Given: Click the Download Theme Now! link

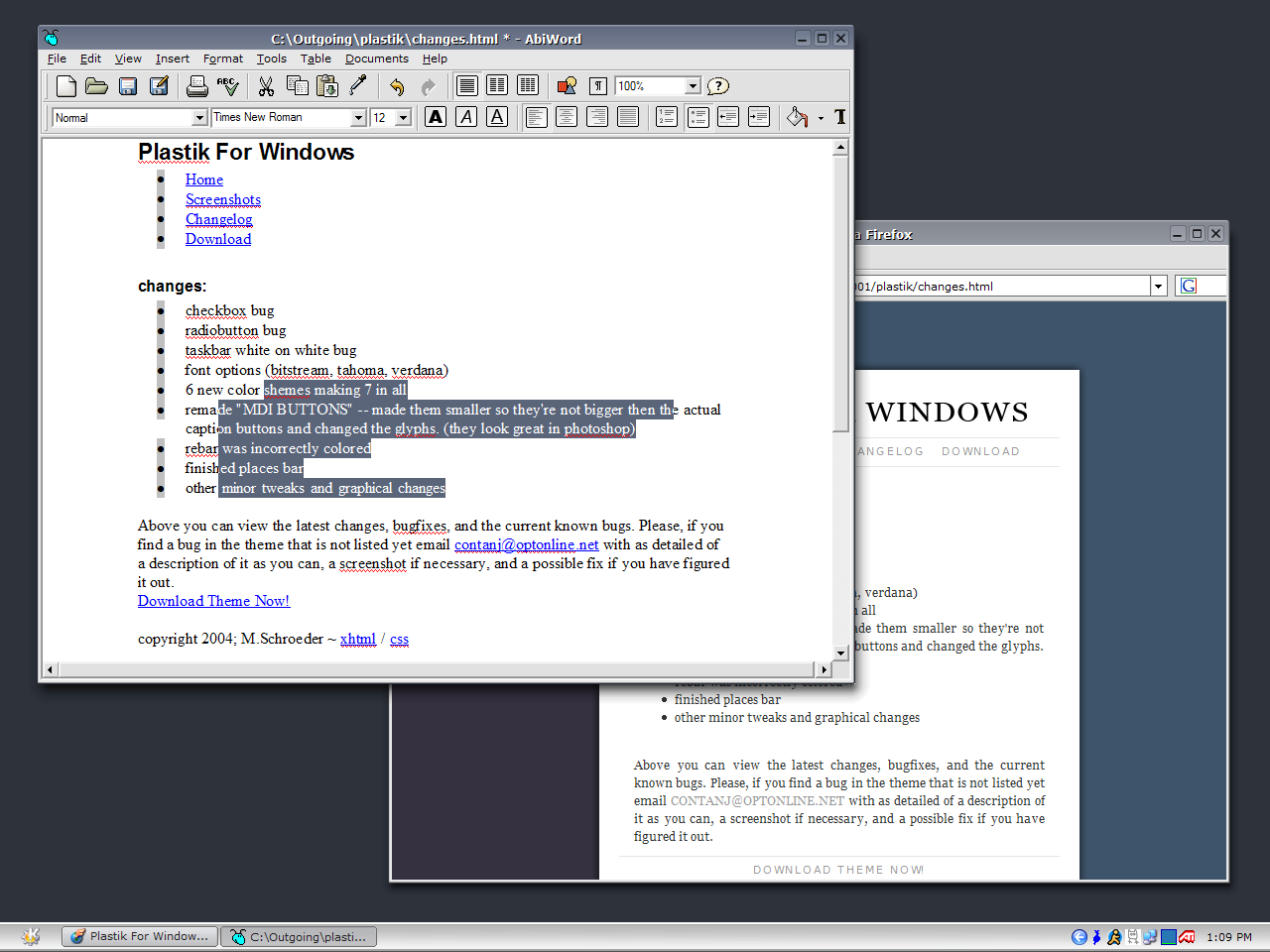Looking at the screenshot, I should tap(214, 601).
